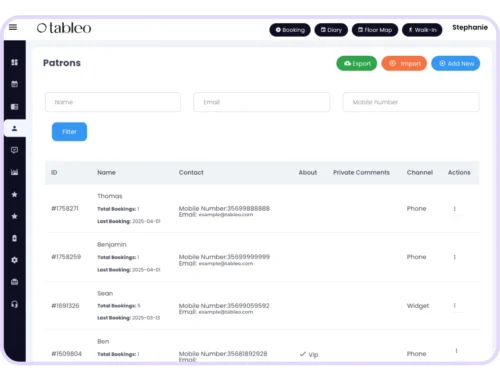Viewport: 500px width, 383px height.
Task: Select the Patrons person icon in sidebar
Action: 14,128
